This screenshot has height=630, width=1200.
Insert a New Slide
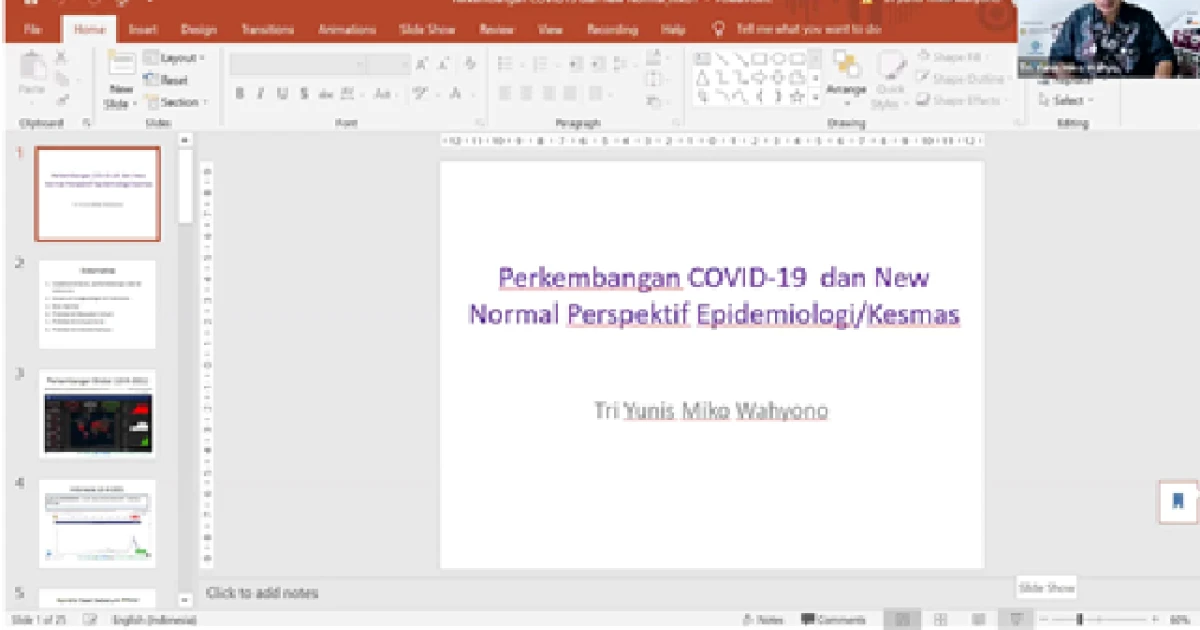tap(121, 79)
